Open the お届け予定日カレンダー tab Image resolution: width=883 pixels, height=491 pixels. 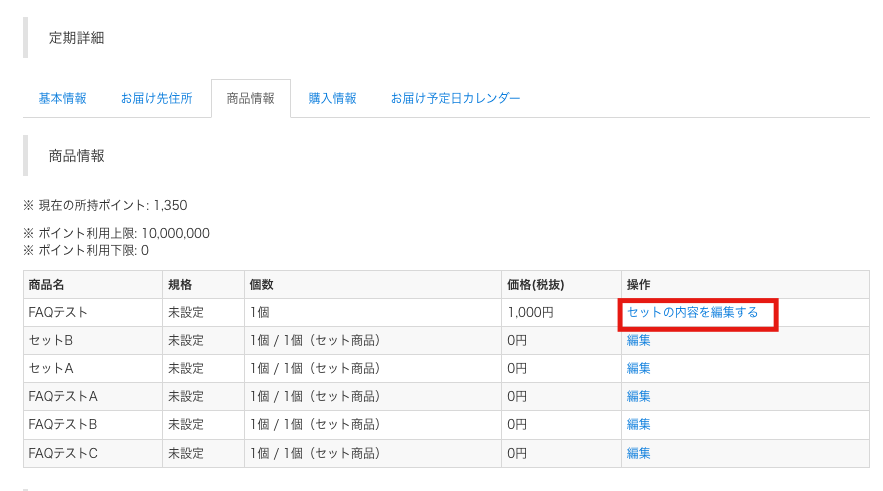click(x=456, y=99)
